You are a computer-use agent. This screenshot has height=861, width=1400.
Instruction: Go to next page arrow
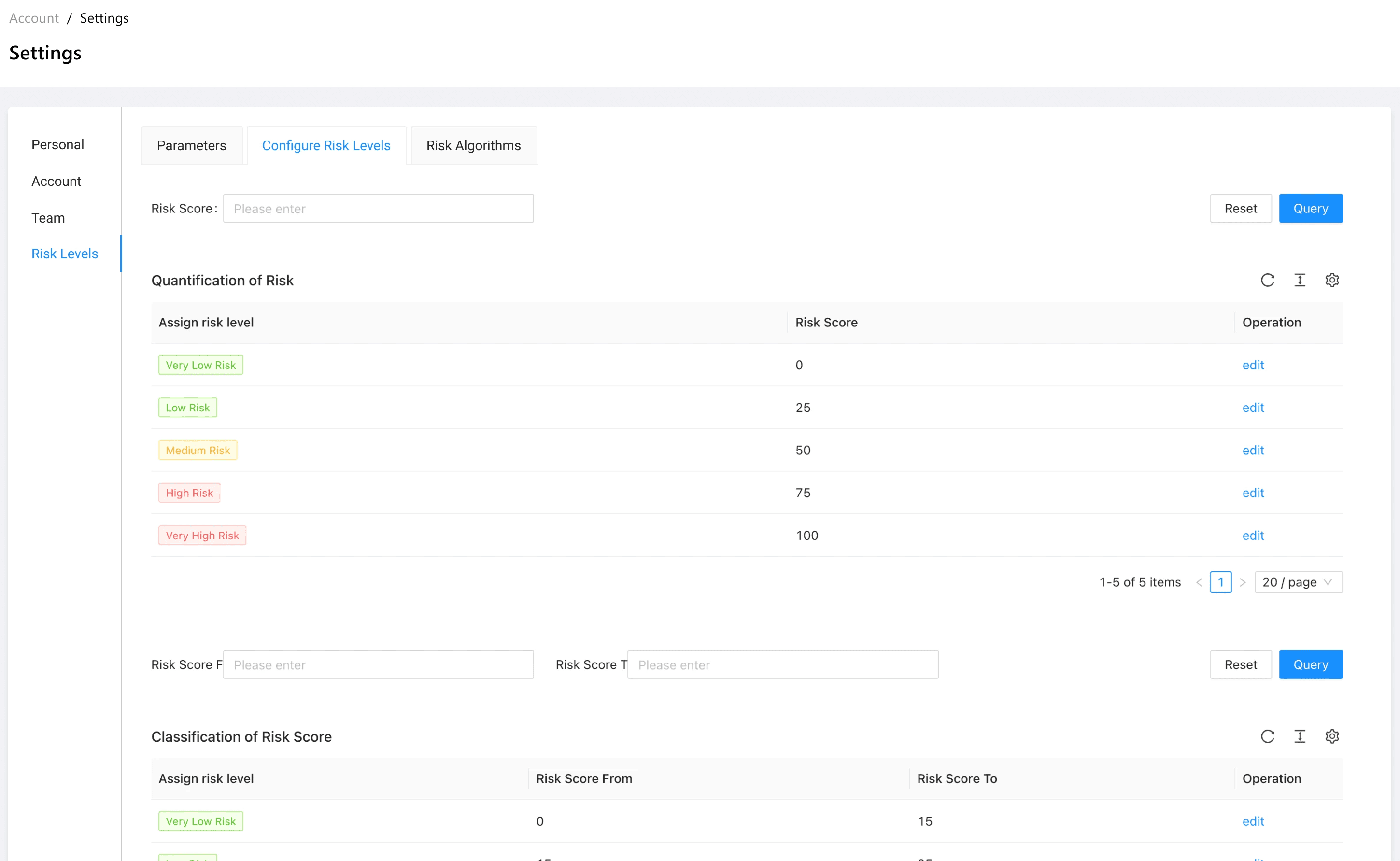[x=1243, y=582]
